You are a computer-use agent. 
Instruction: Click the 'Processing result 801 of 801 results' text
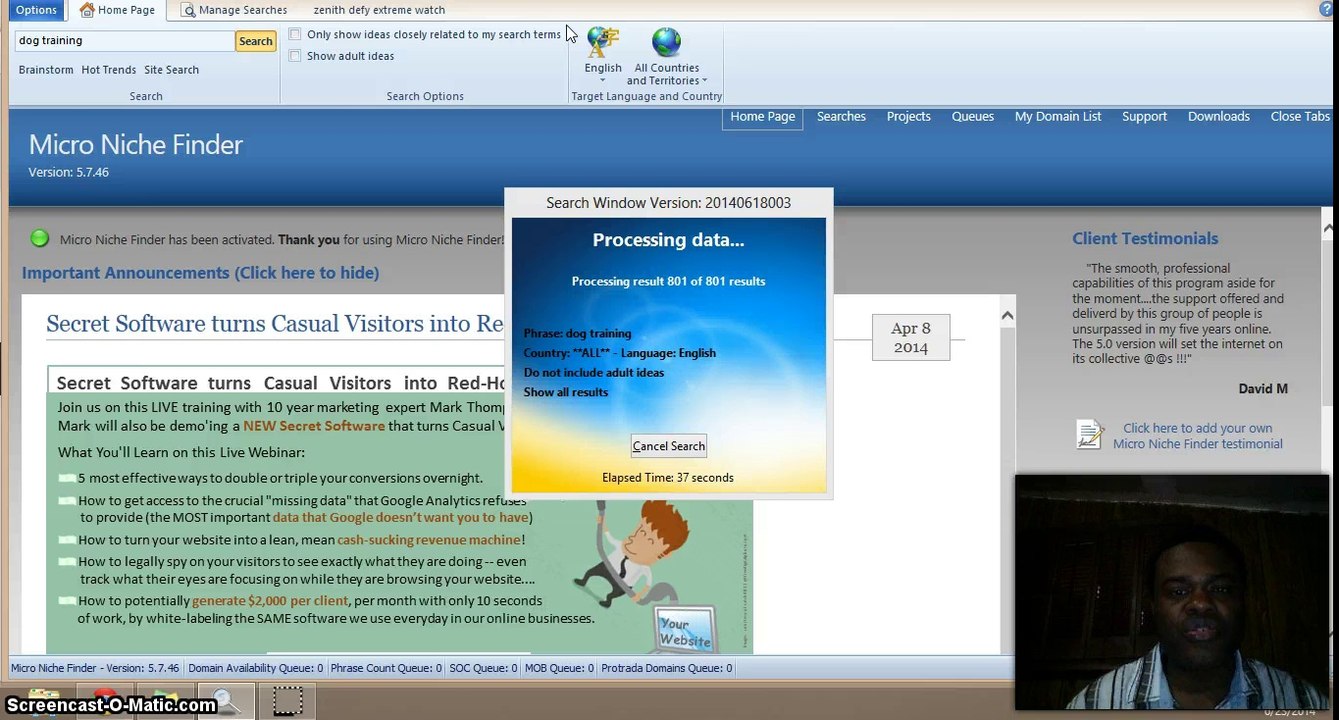pyautogui.click(x=668, y=282)
